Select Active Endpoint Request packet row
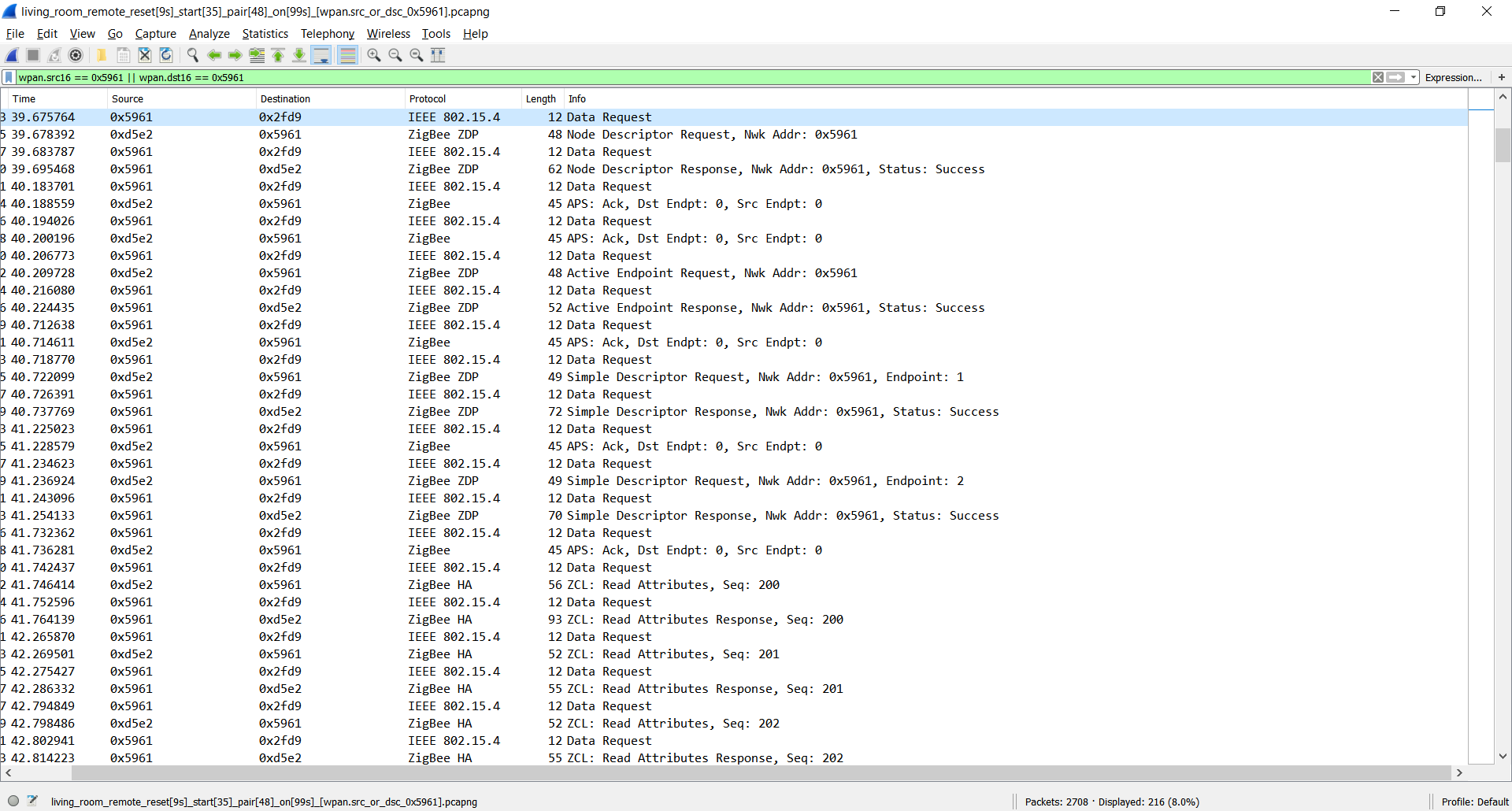Screen dimensions: 1512x811 (734, 273)
